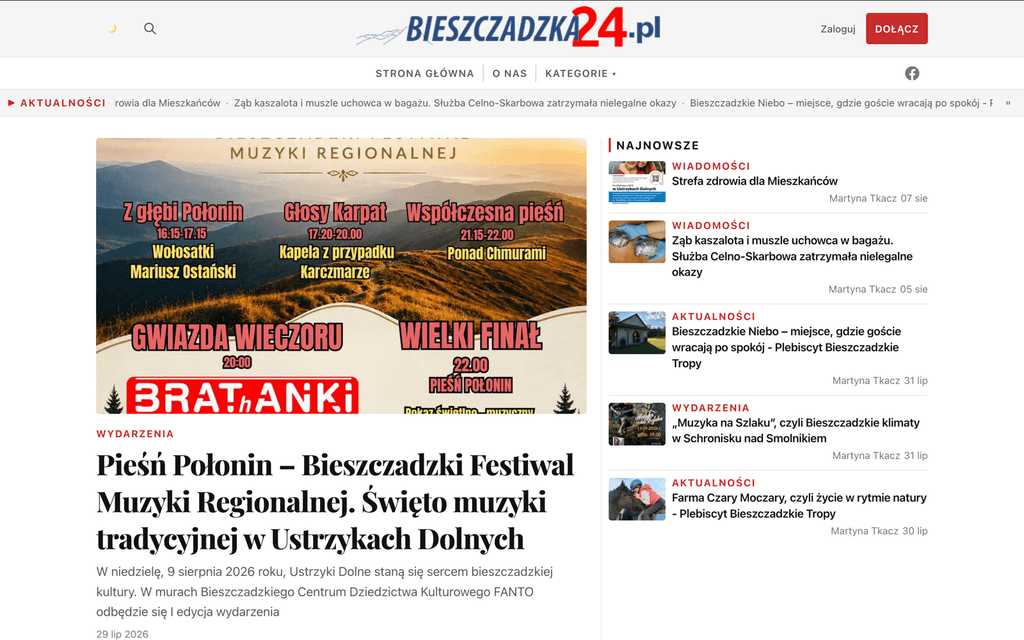The width and height of the screenshot is (1024, 640).
Task: Open STRONA GŁÓWNA menu item
Action: tap(424, 74)
